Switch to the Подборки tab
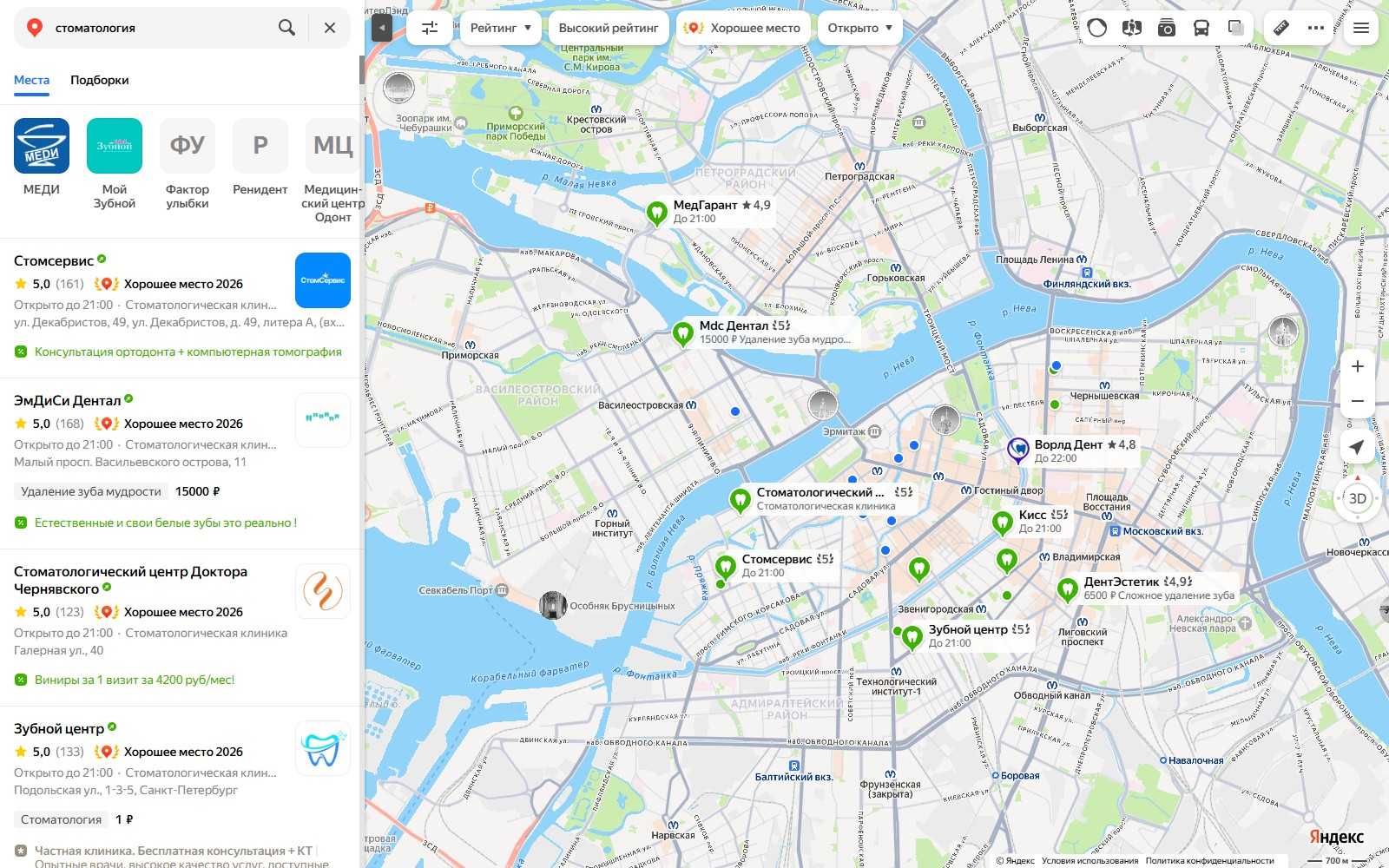Image resolution: width=1389 pixels, height=868 pixels. tap(100, 80)
